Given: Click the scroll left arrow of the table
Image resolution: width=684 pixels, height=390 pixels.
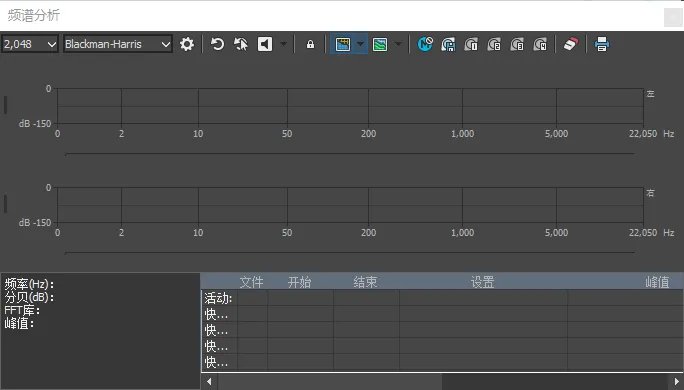Looking at the screenshot, I should [x=209, y=381].
